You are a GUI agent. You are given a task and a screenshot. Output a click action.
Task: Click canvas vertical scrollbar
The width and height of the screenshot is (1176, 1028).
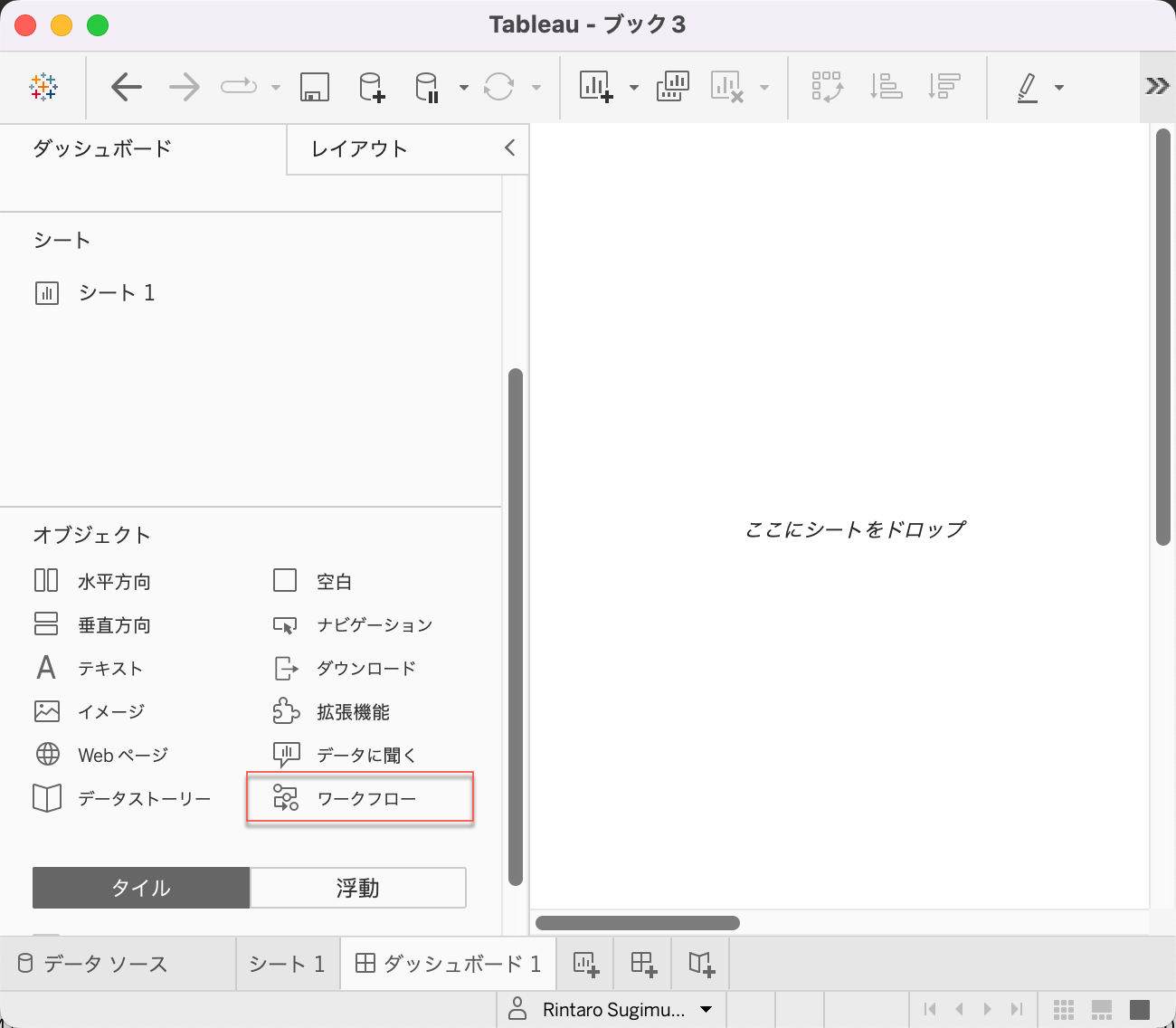tap(1163, 337)
